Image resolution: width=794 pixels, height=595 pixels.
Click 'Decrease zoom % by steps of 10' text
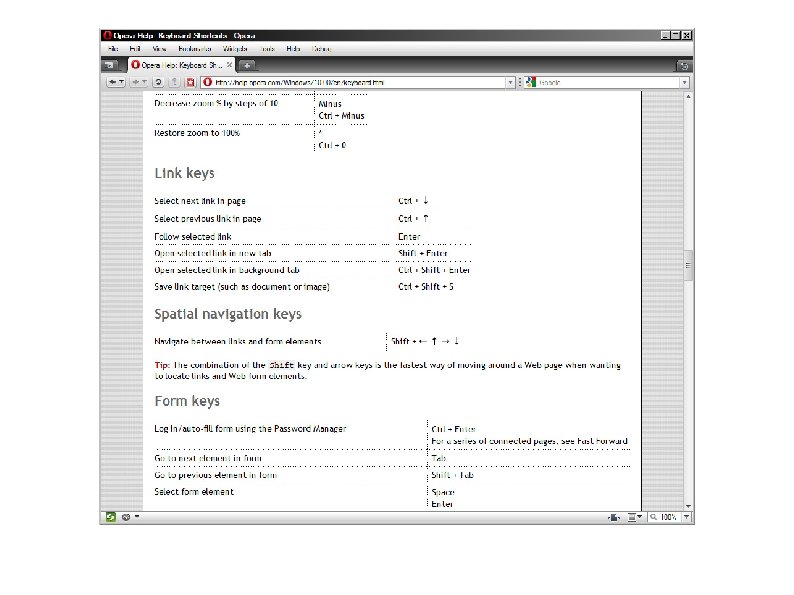click(x=216, y=103)
